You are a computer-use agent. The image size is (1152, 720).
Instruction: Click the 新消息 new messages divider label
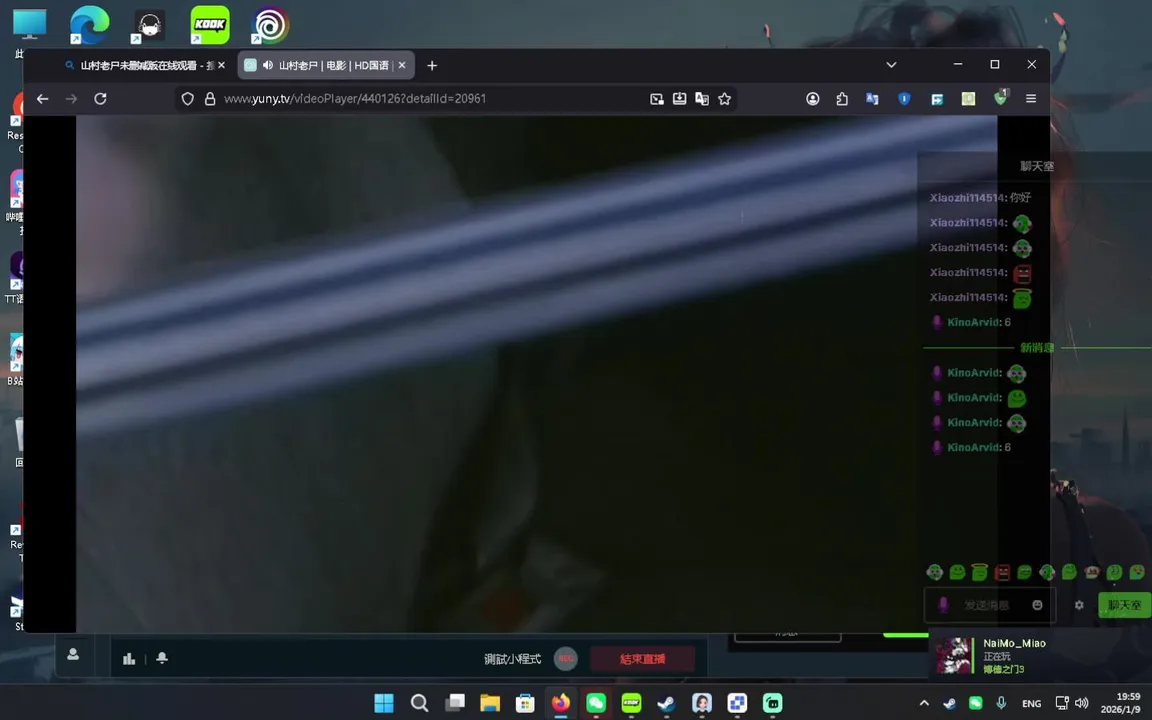(1037, 348)
